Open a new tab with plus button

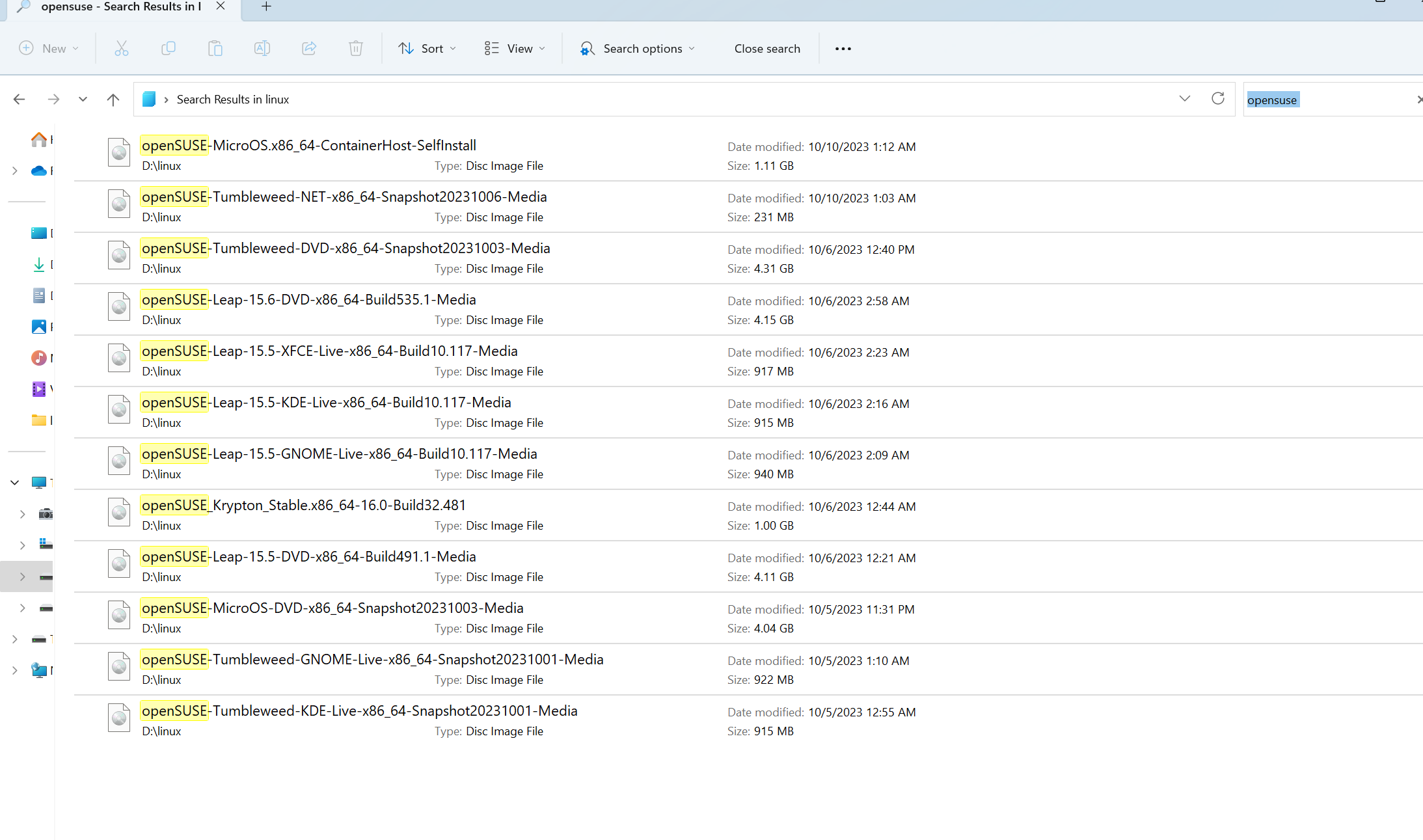(x=266, y=7)
